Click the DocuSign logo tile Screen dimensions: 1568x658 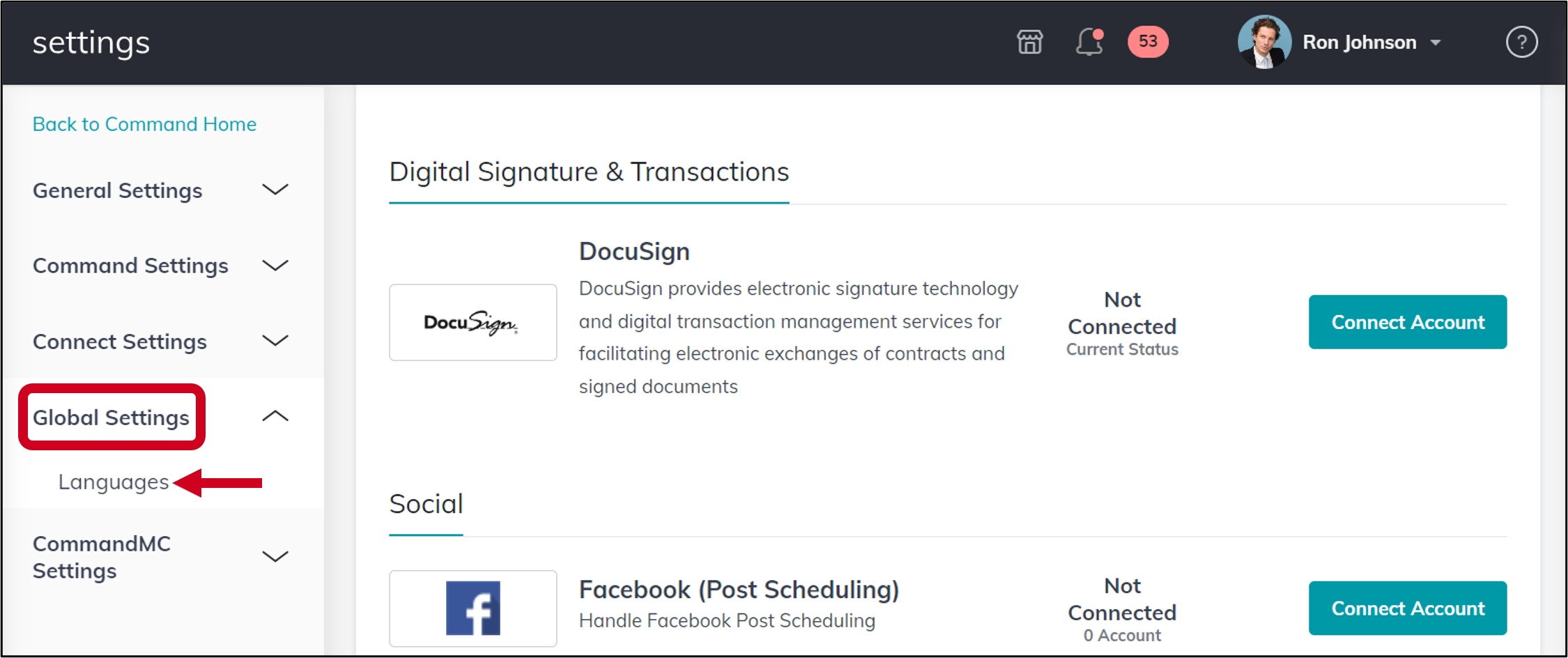pos(472,322)
